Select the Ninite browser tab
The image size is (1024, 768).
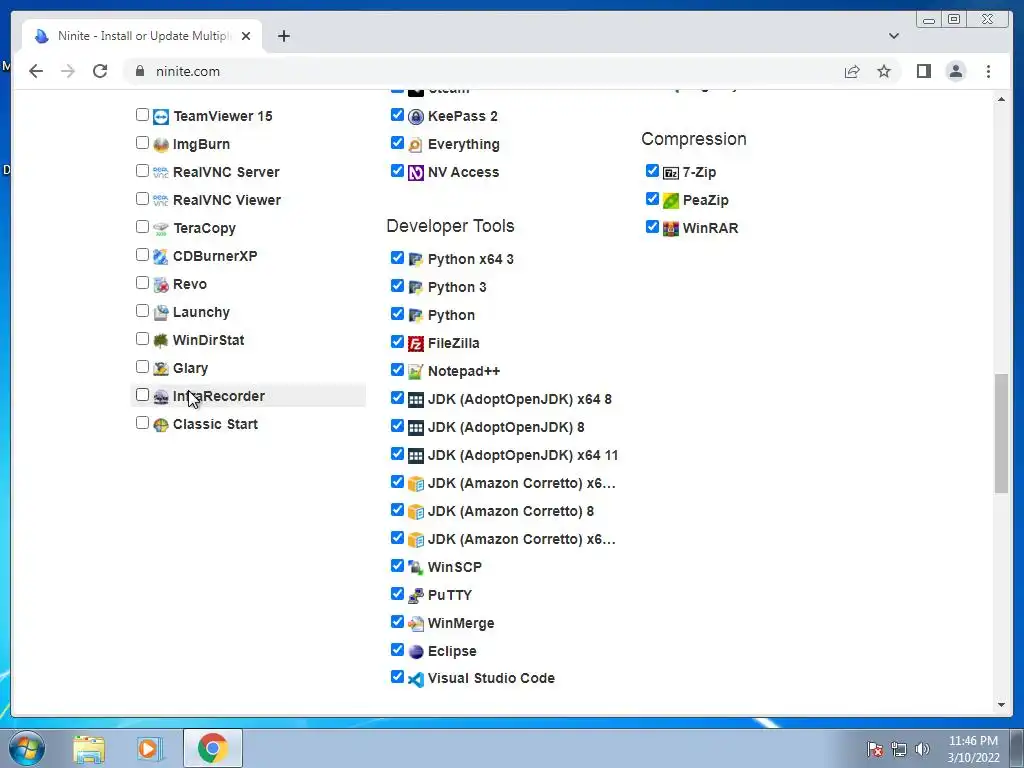point(142,36)
